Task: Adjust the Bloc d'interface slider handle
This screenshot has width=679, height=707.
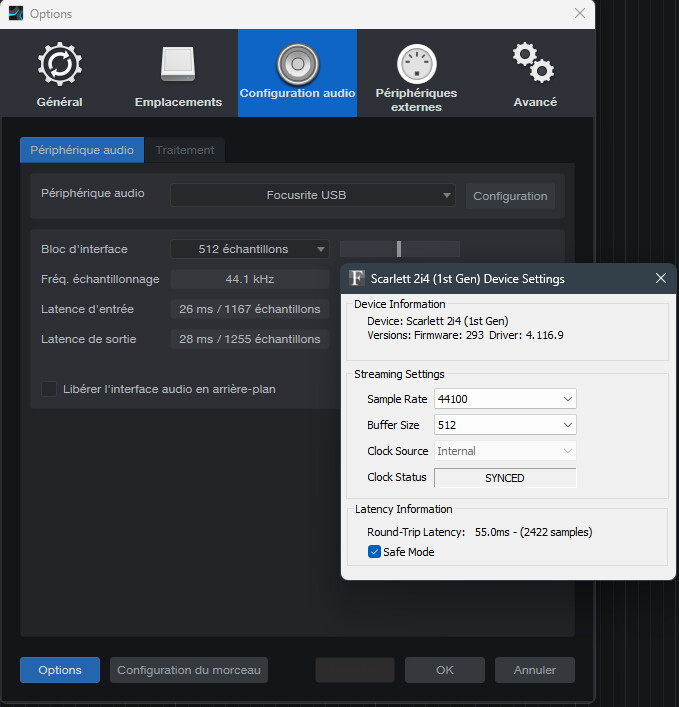Action: coord(399,249)
